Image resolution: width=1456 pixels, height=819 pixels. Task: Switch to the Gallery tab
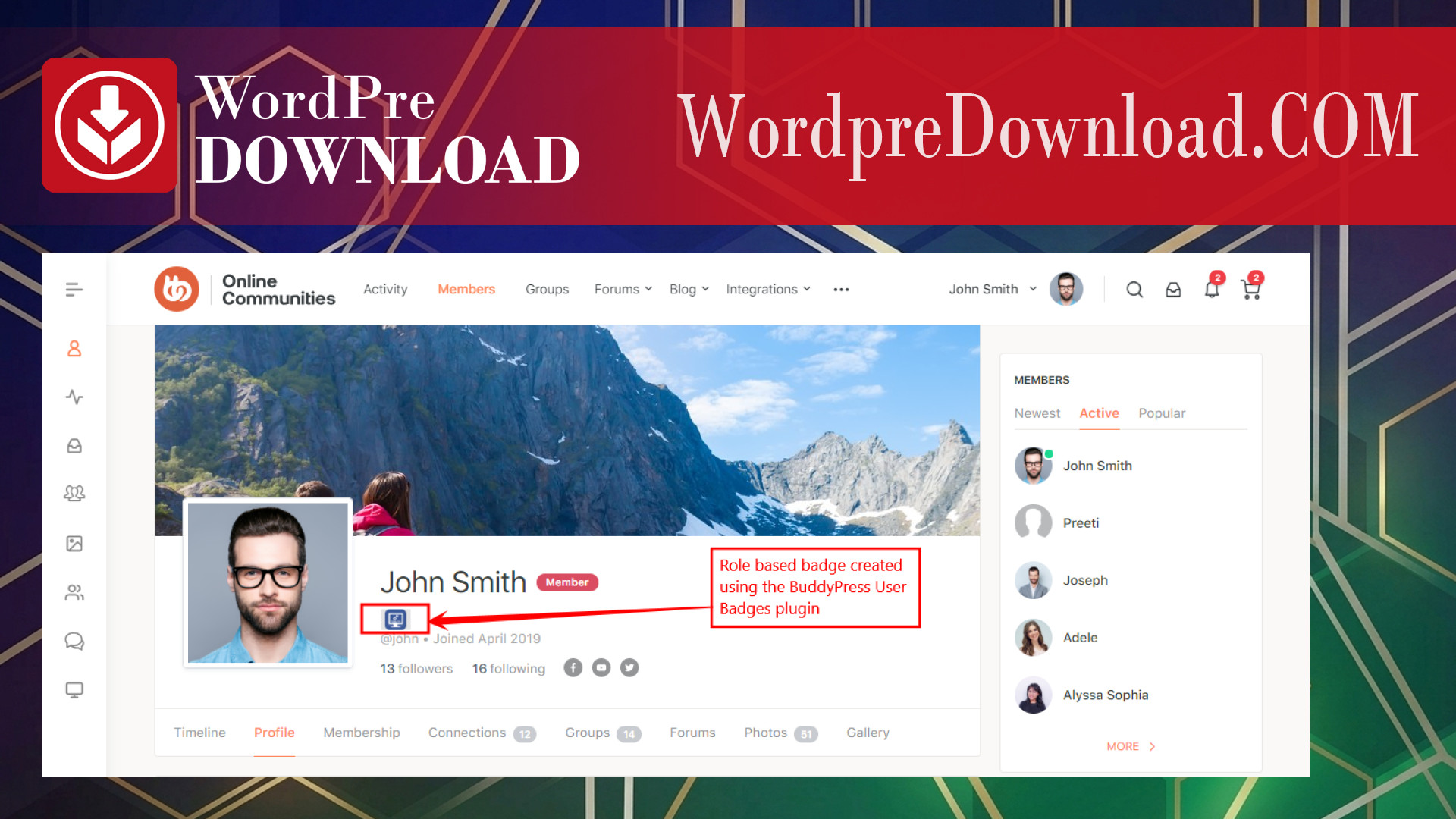point(868,733)
